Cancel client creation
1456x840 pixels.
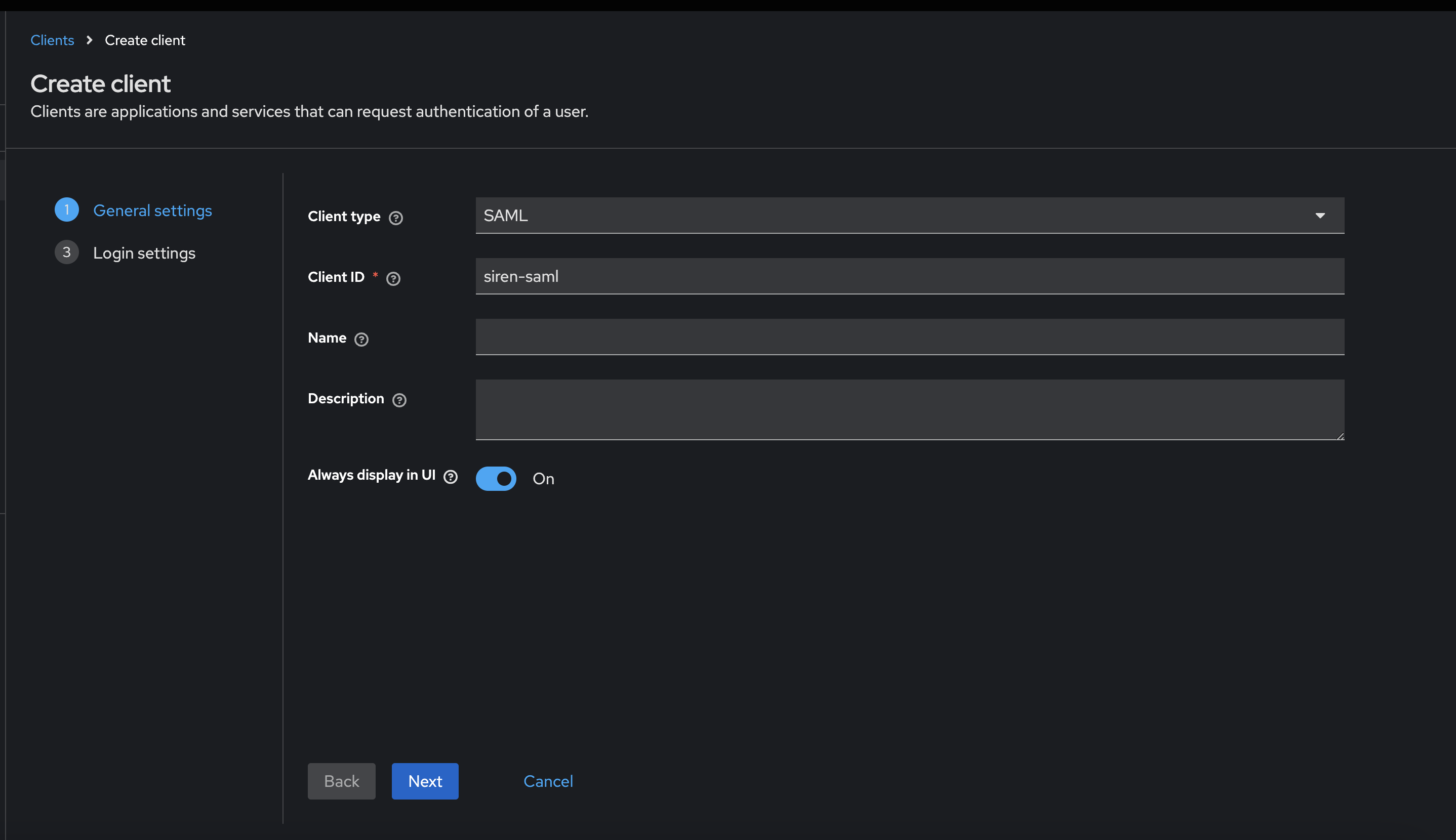(548, 781)
